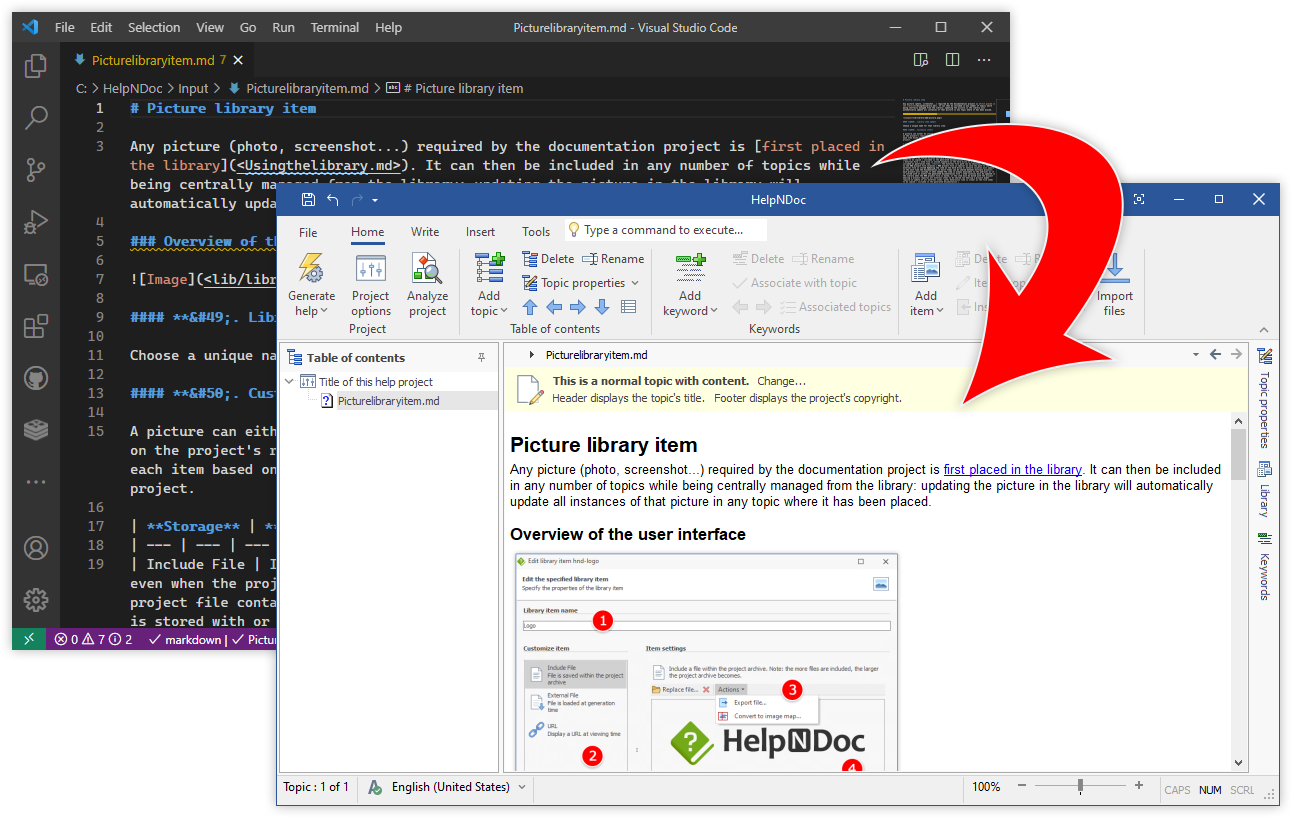Viewport: 1293px width, 819px height.
Task: Follow 'first placed in the library' link
Action: click(1012, 469)
